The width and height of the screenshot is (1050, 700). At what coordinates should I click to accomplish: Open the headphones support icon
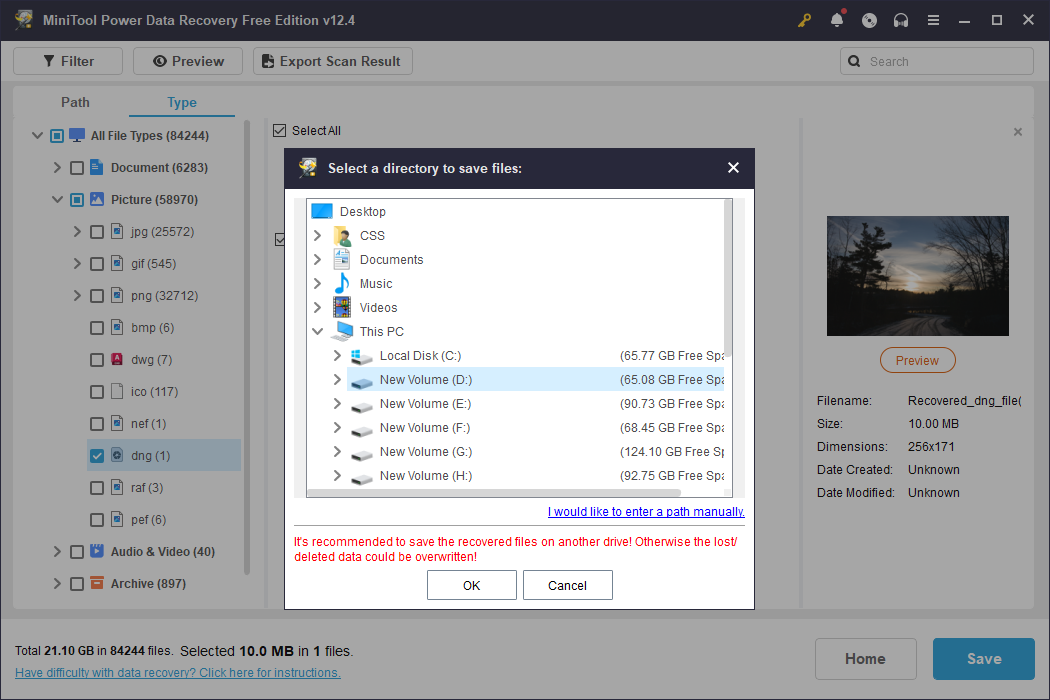click(x=901, y=20)
